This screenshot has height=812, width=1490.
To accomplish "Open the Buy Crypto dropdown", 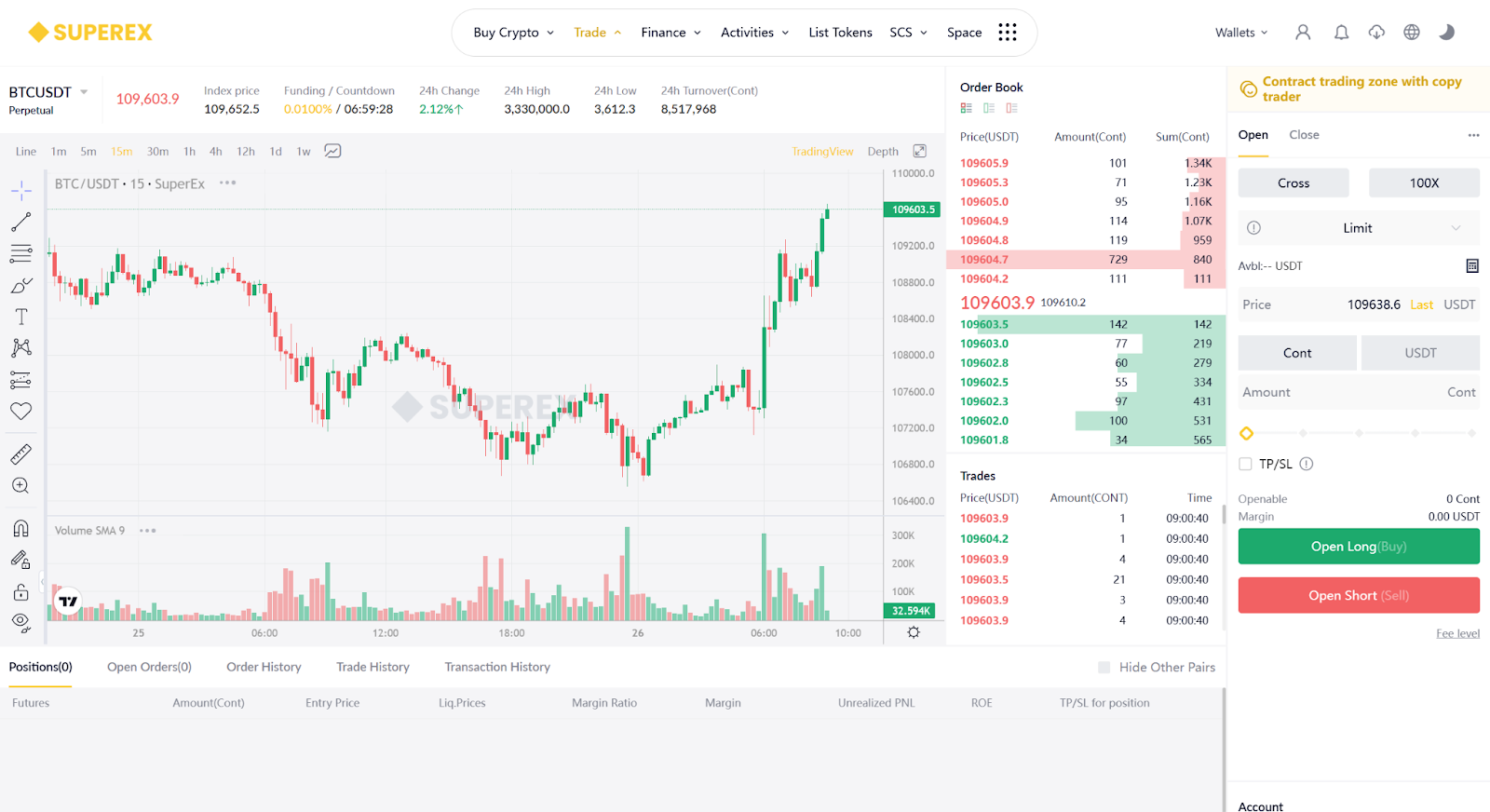I will click(x=513, y=33).
